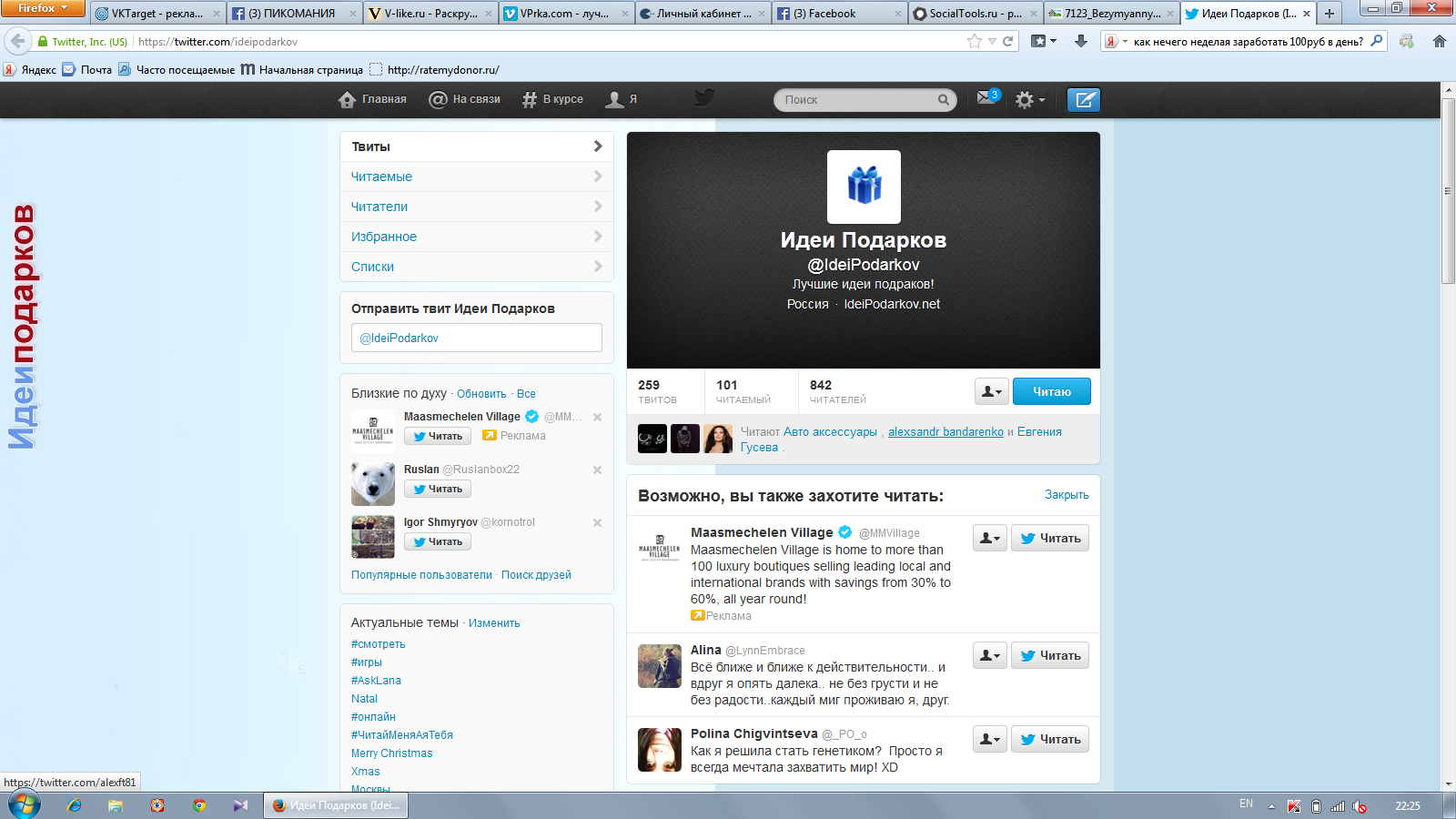This screenshot has height=819, width=1456.
Task: Reload page with refresh icon
Action: pyautogui.click(x=1008, y=41)
